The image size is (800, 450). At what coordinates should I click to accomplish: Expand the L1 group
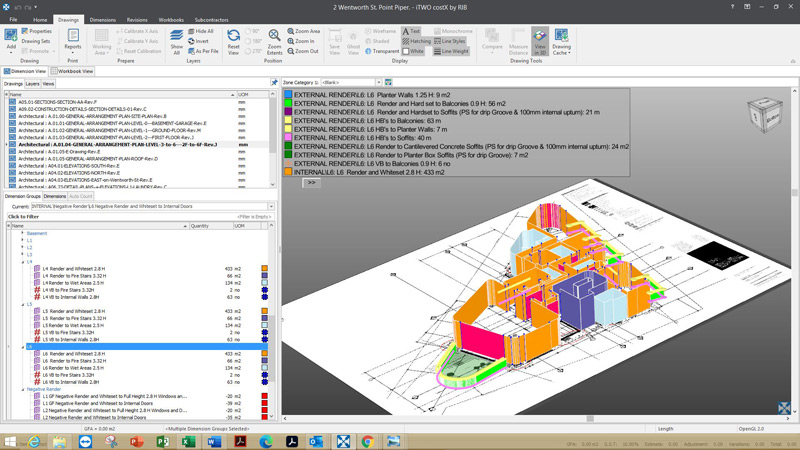(22, 240)
